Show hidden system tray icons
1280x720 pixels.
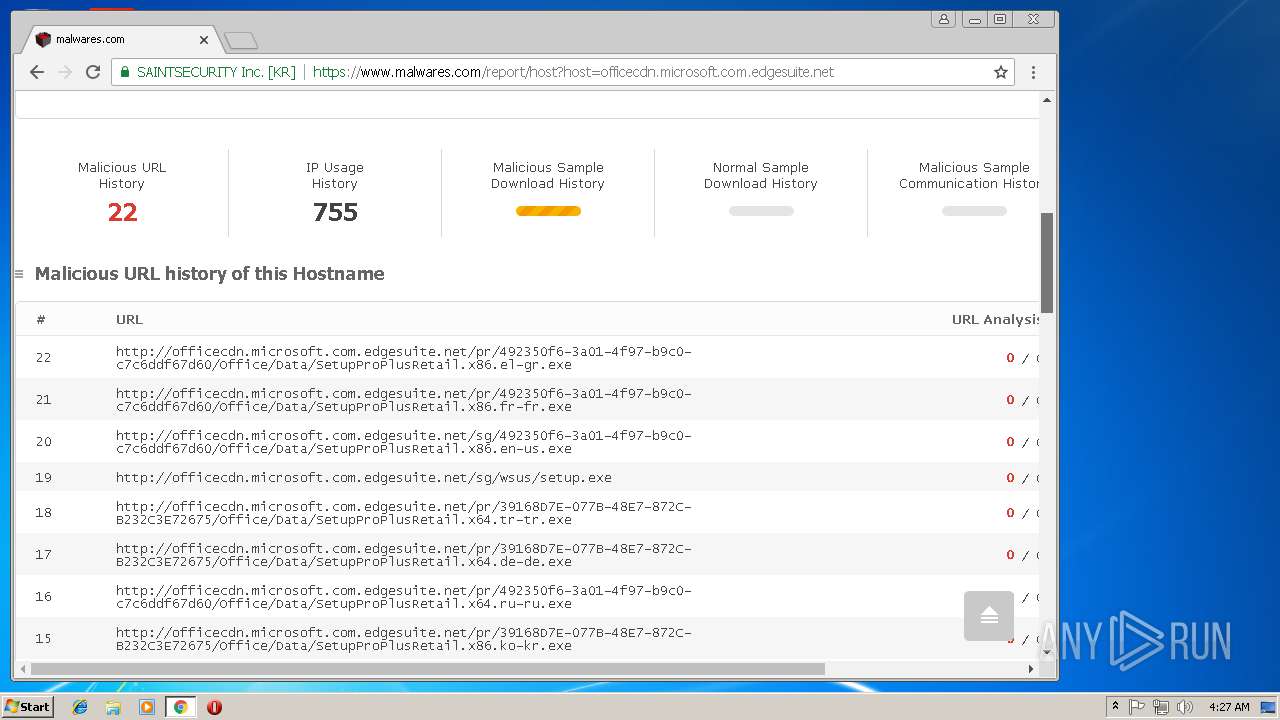tap(1115, 707)
